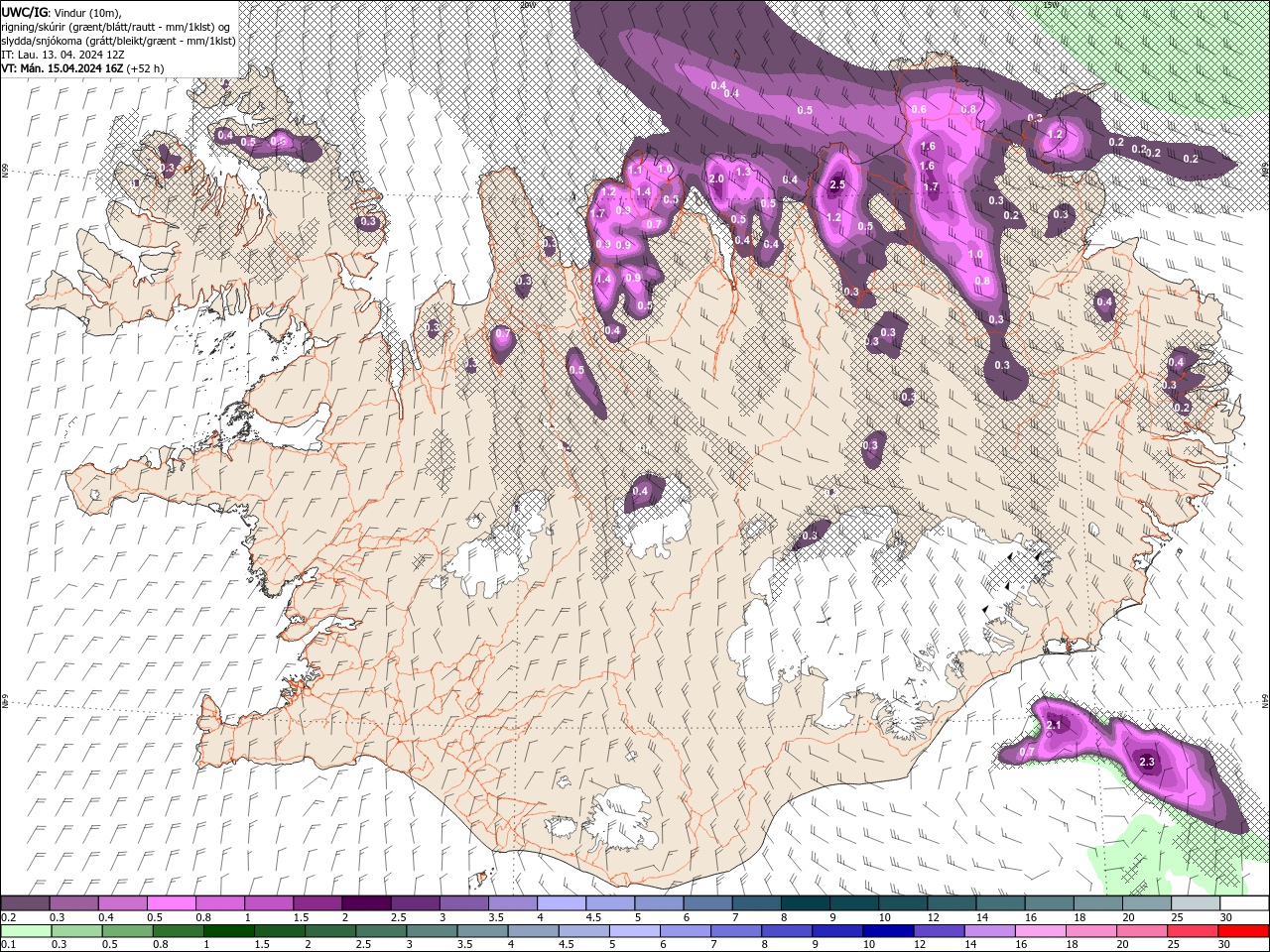1270x952 pixels.
Task: Select the 0.3 swatch in the lower rain legend
Action: coord(76,931)
